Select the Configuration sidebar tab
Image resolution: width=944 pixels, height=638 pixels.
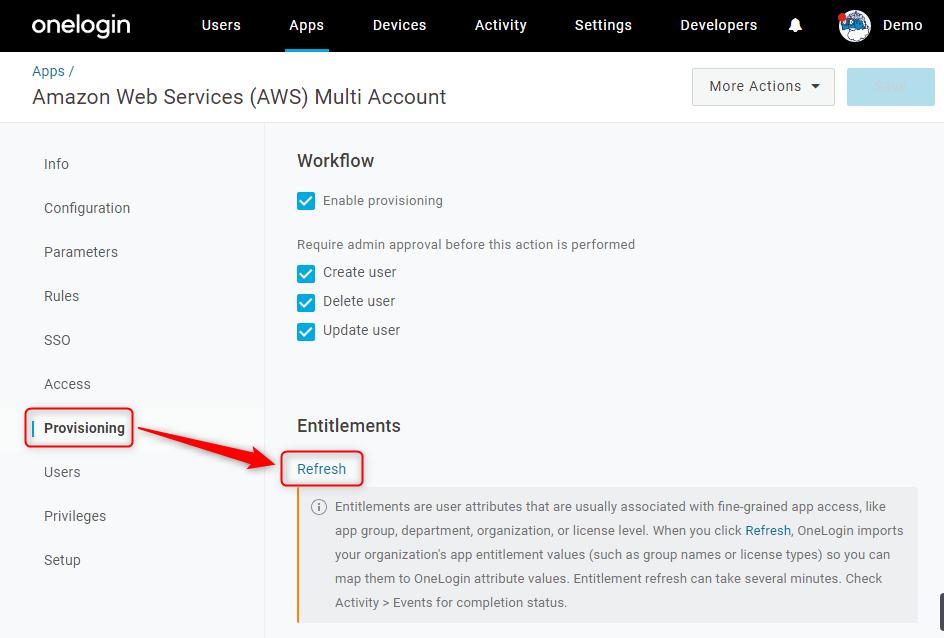pos(87,208)
